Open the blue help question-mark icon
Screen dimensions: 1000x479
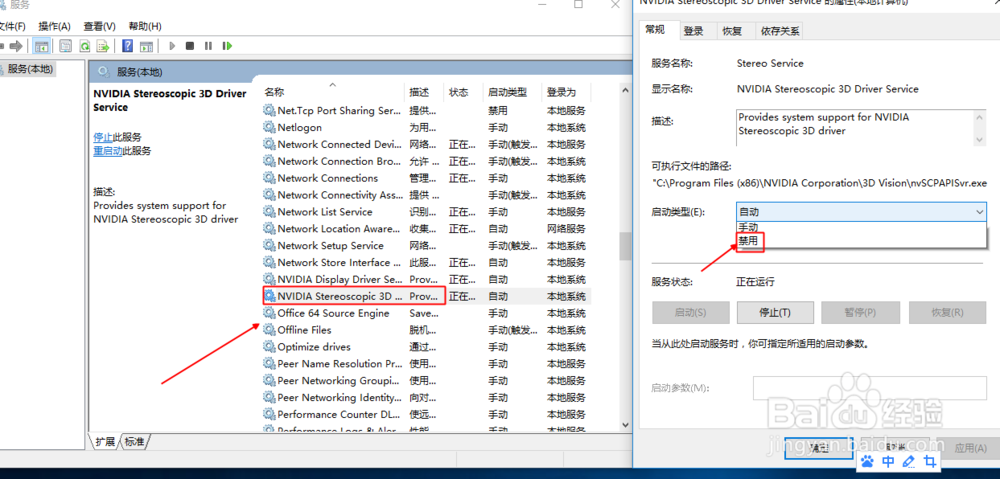pos(128,46)
